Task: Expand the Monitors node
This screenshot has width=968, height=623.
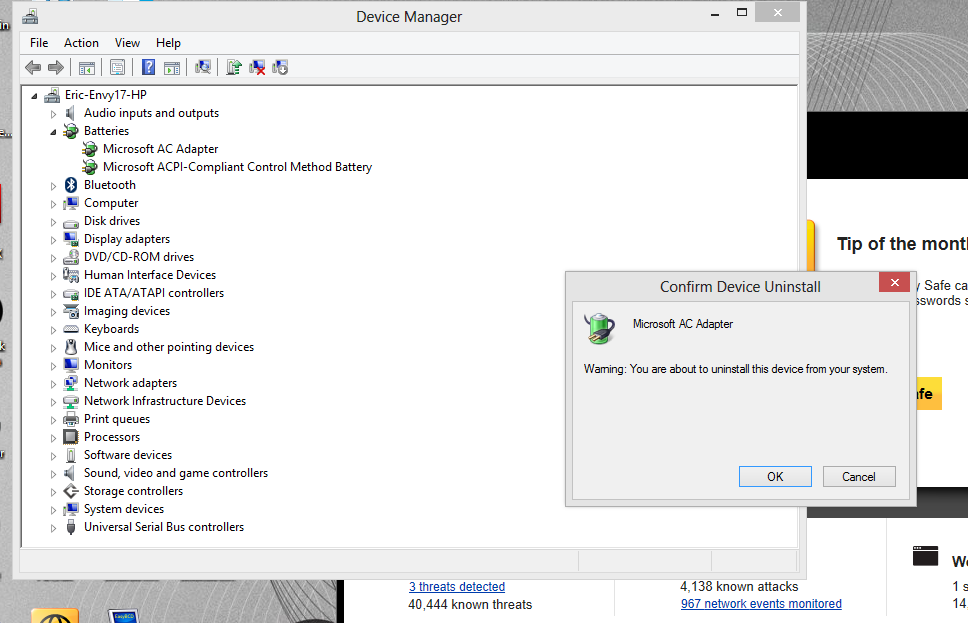Action: pyautogui.click(x=53, y=366)
